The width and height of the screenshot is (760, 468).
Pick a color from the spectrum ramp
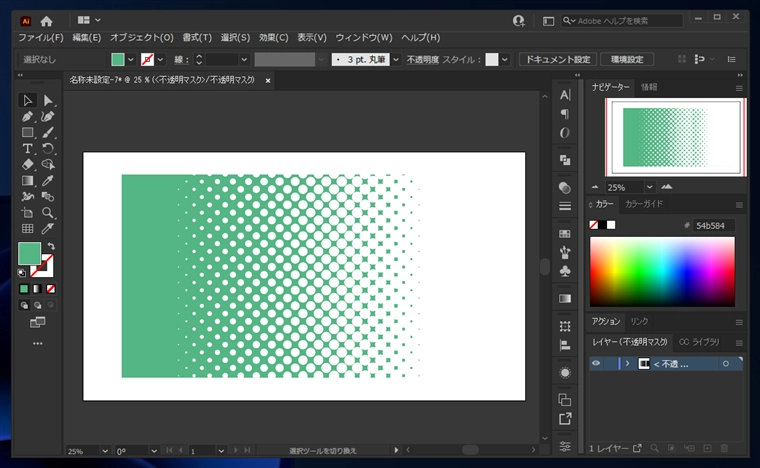(662, 272)
